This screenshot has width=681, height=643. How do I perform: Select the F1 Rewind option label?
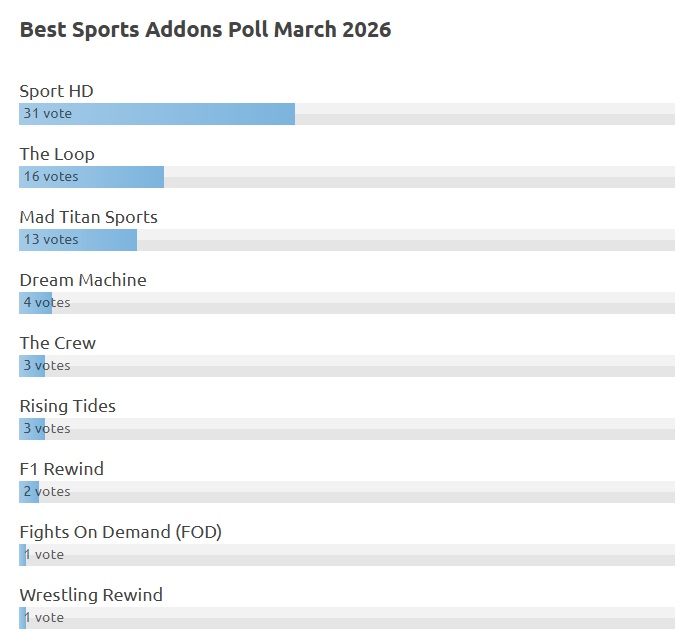coord(62,469)
